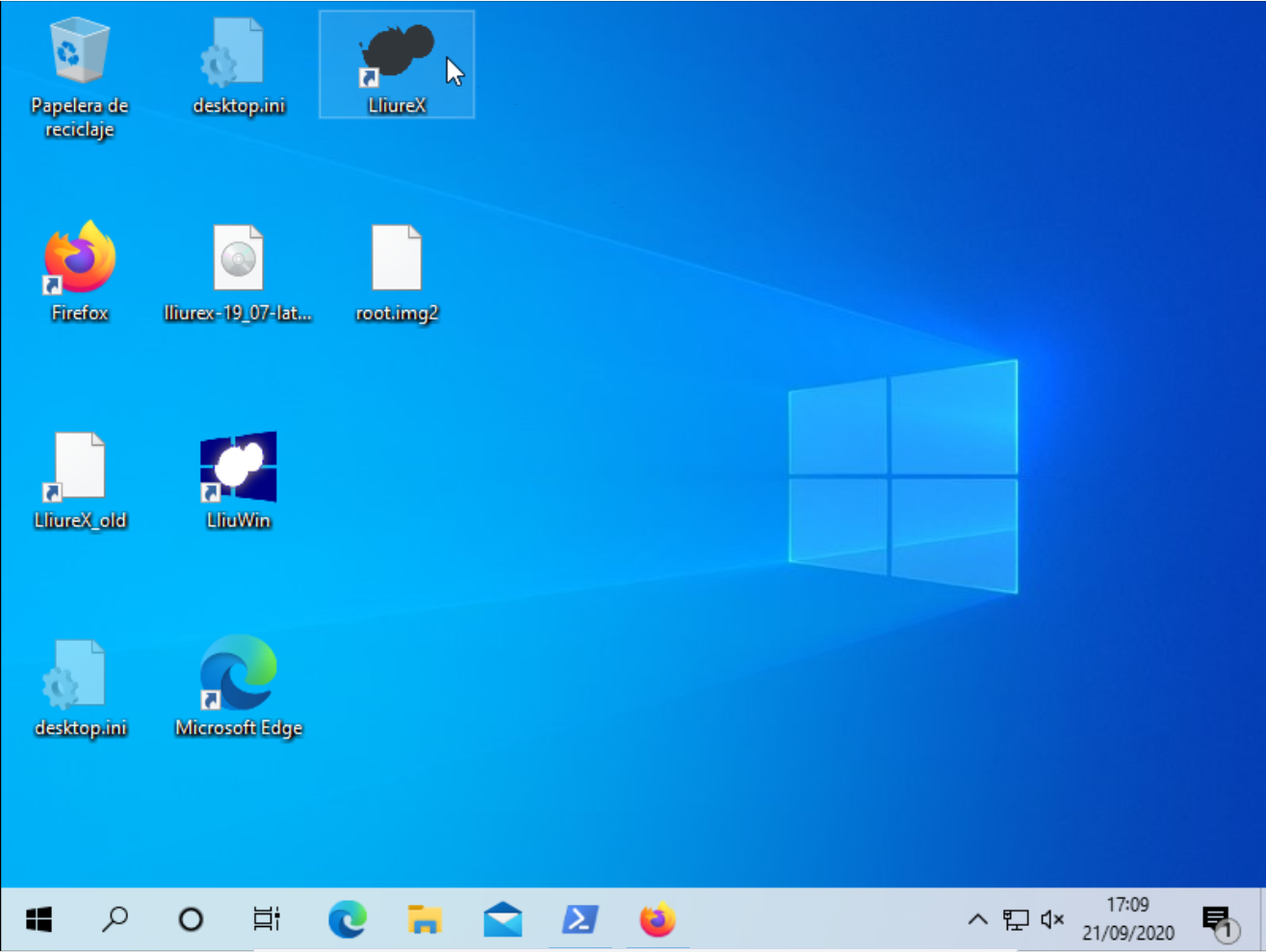
Task: Select the LliureX shortcut icon
Action: [x=397, y=65]
